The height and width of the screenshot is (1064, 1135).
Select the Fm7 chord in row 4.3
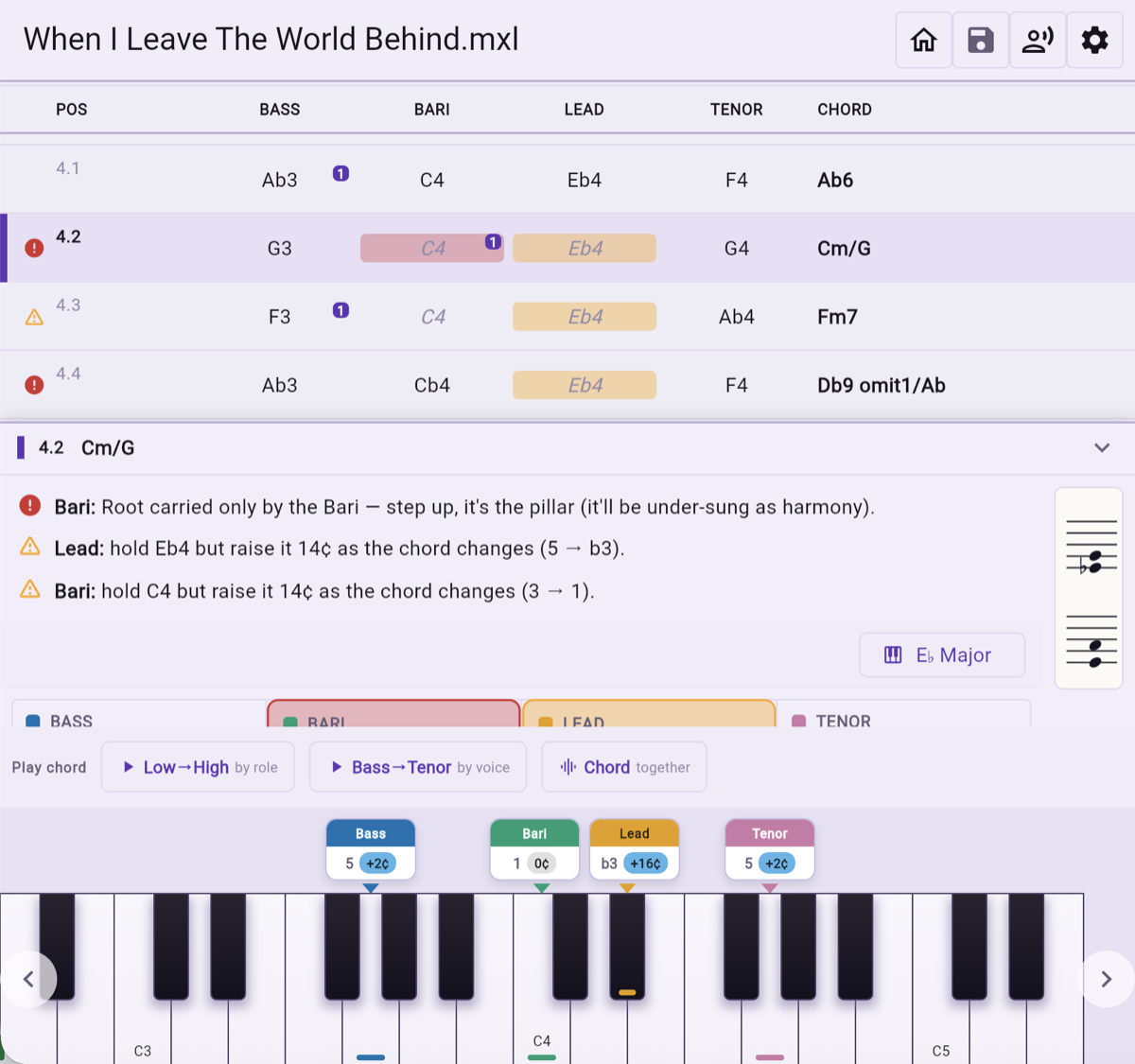coord(837,317)
